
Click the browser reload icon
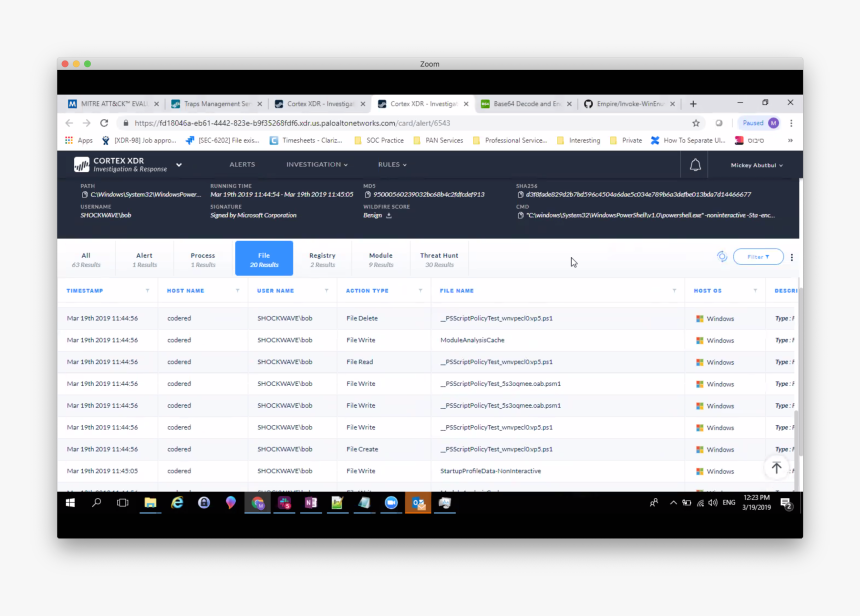coord(104,123)
